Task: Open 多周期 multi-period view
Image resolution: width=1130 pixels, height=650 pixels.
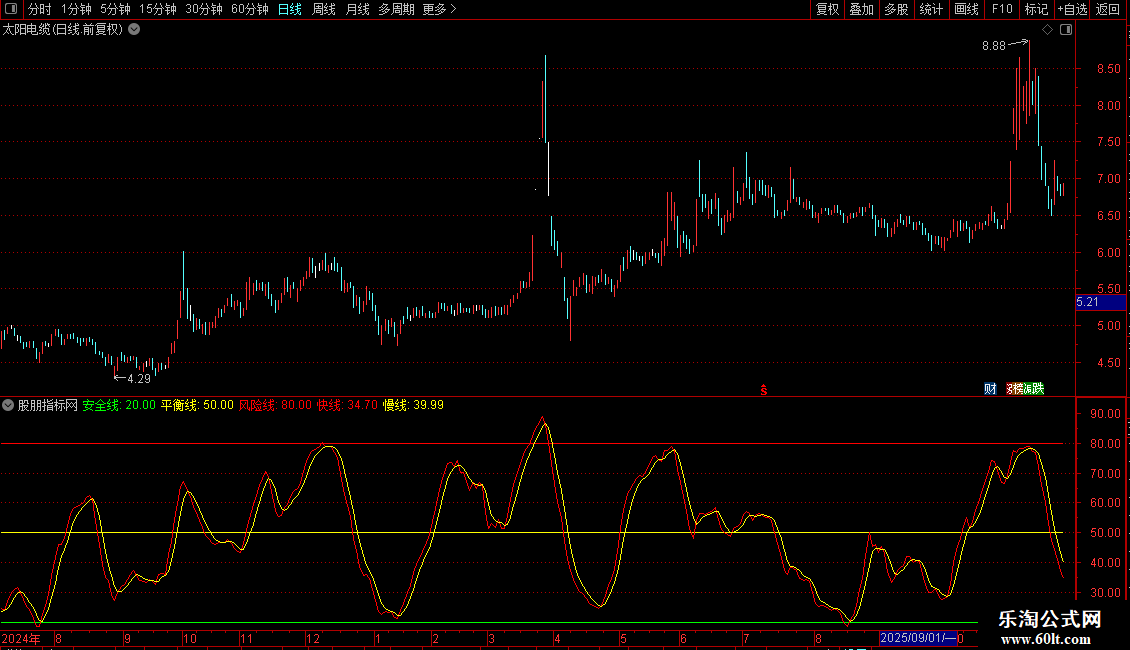Action: click(x=396, y=9)
